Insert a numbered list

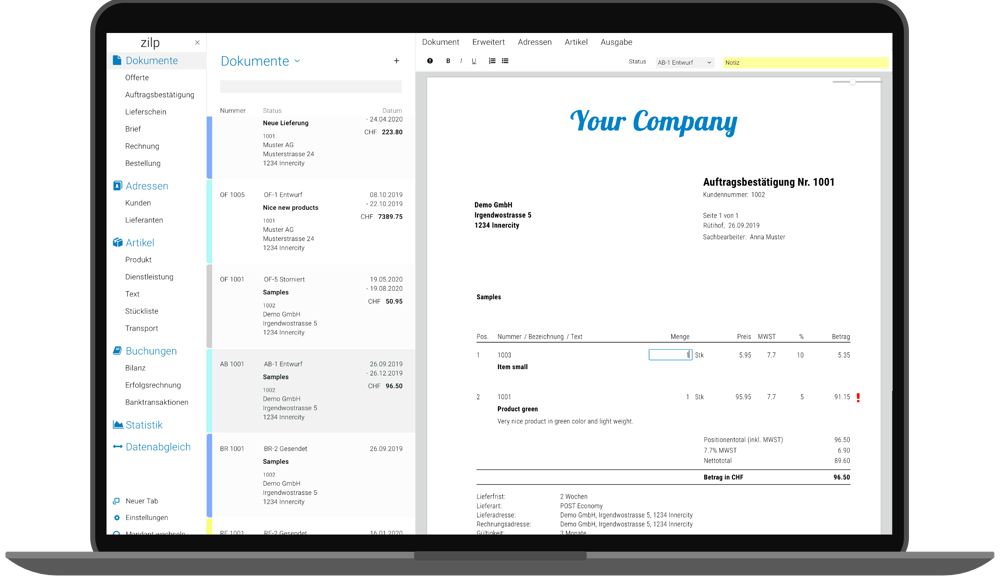pyautogui.click(x=492, y=62)
